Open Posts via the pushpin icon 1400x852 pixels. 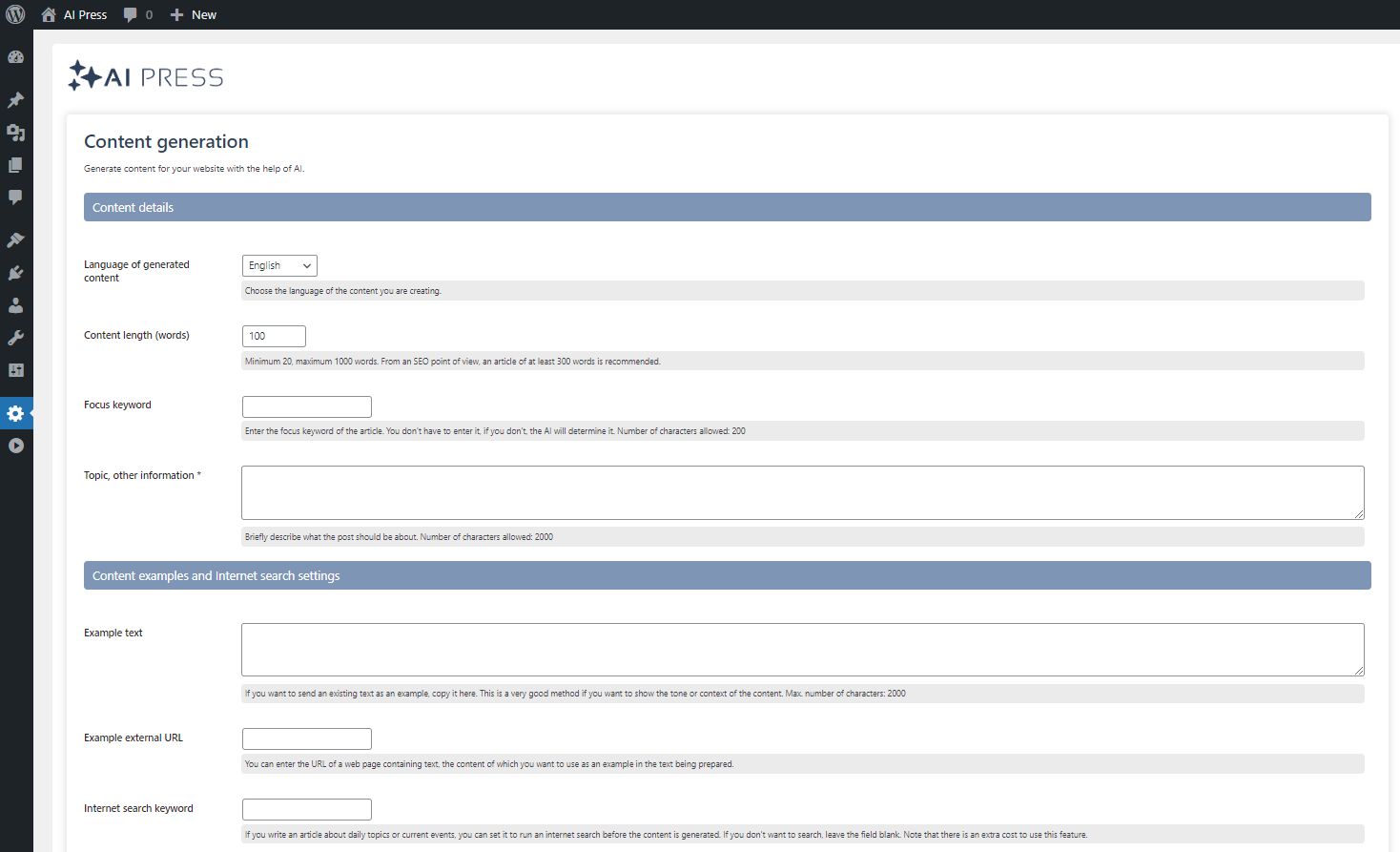point(15,100)
